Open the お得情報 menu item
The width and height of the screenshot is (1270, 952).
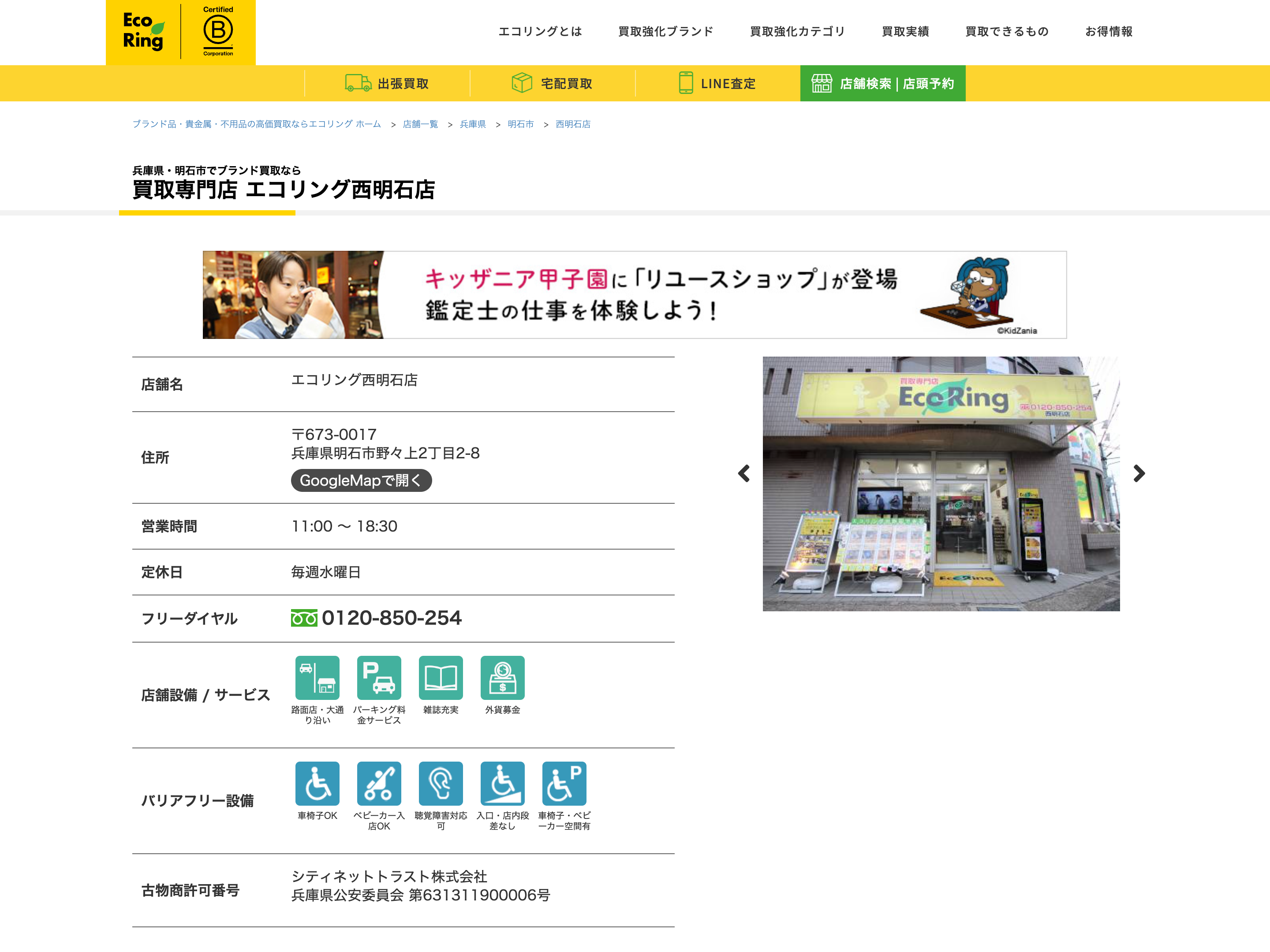pyautogui.click(x=1109, y=32)
